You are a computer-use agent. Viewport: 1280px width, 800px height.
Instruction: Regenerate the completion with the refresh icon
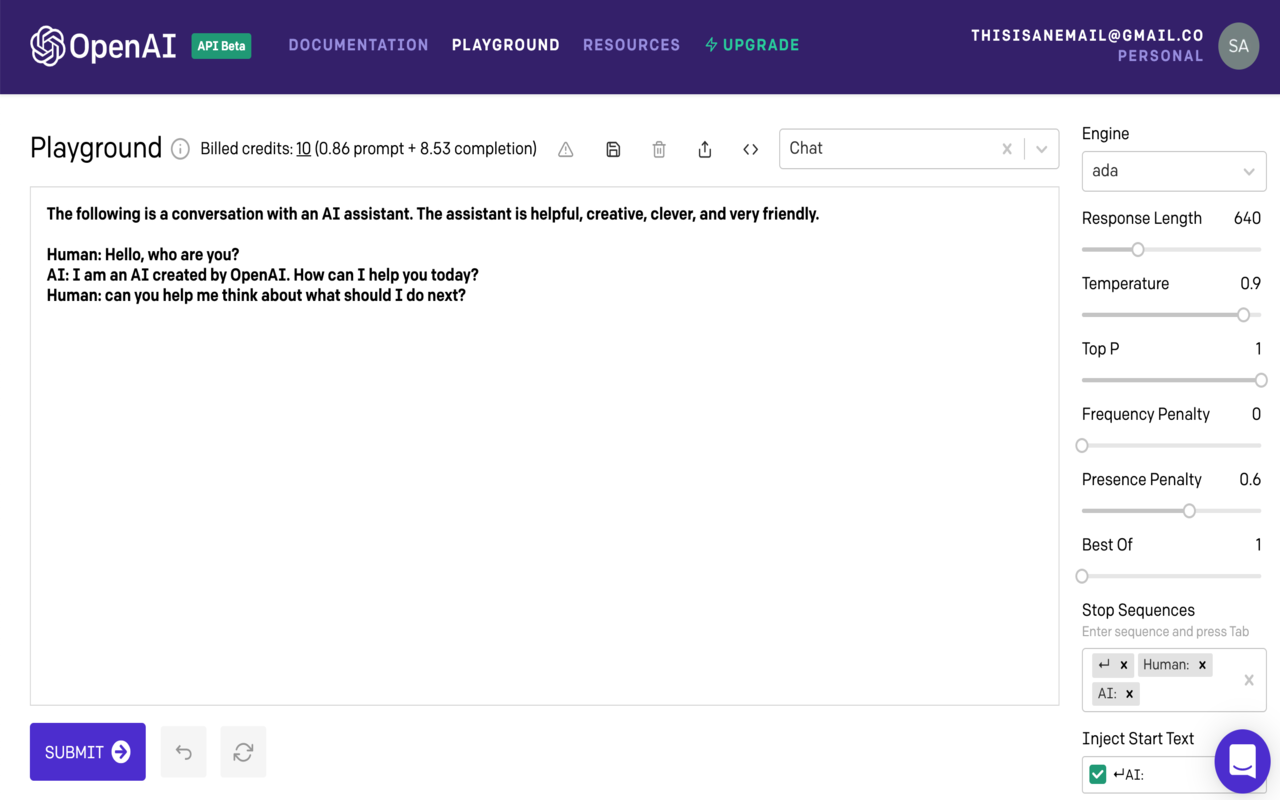coord(243,752)
